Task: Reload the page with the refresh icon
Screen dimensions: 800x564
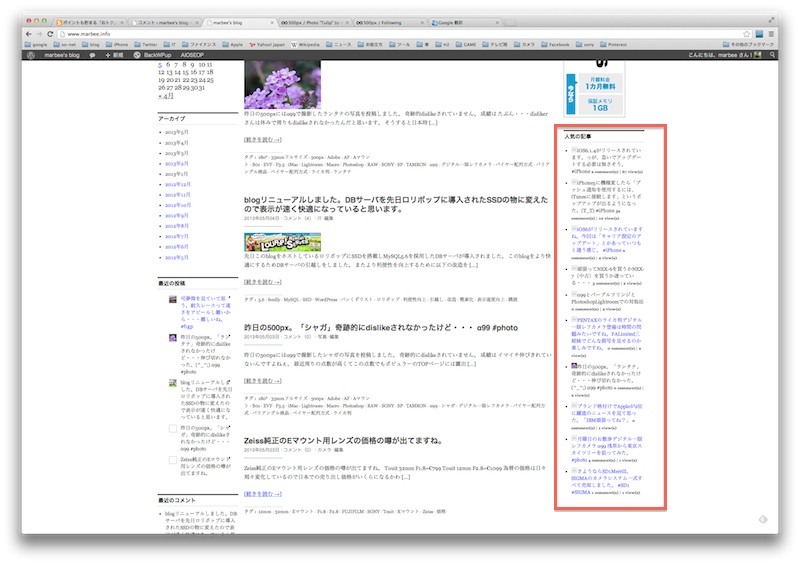Action: click(50, 34)
